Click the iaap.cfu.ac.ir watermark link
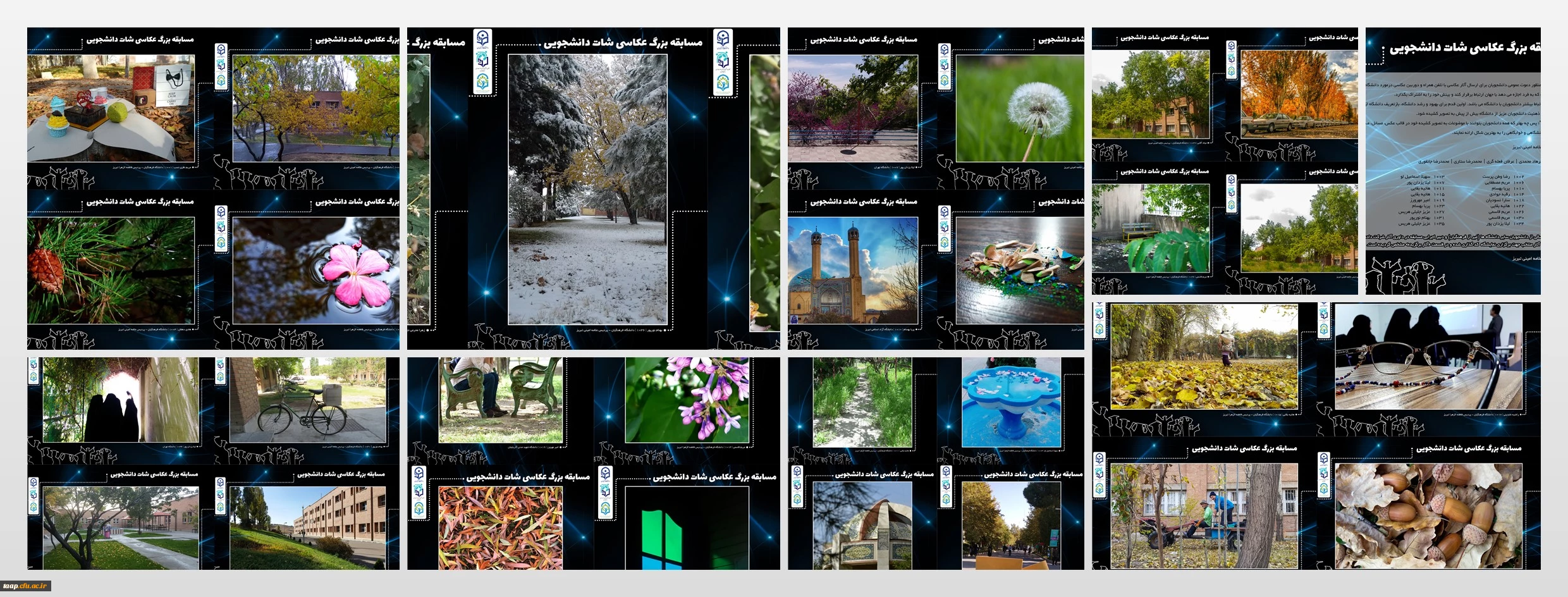 (x=26, y=586)
